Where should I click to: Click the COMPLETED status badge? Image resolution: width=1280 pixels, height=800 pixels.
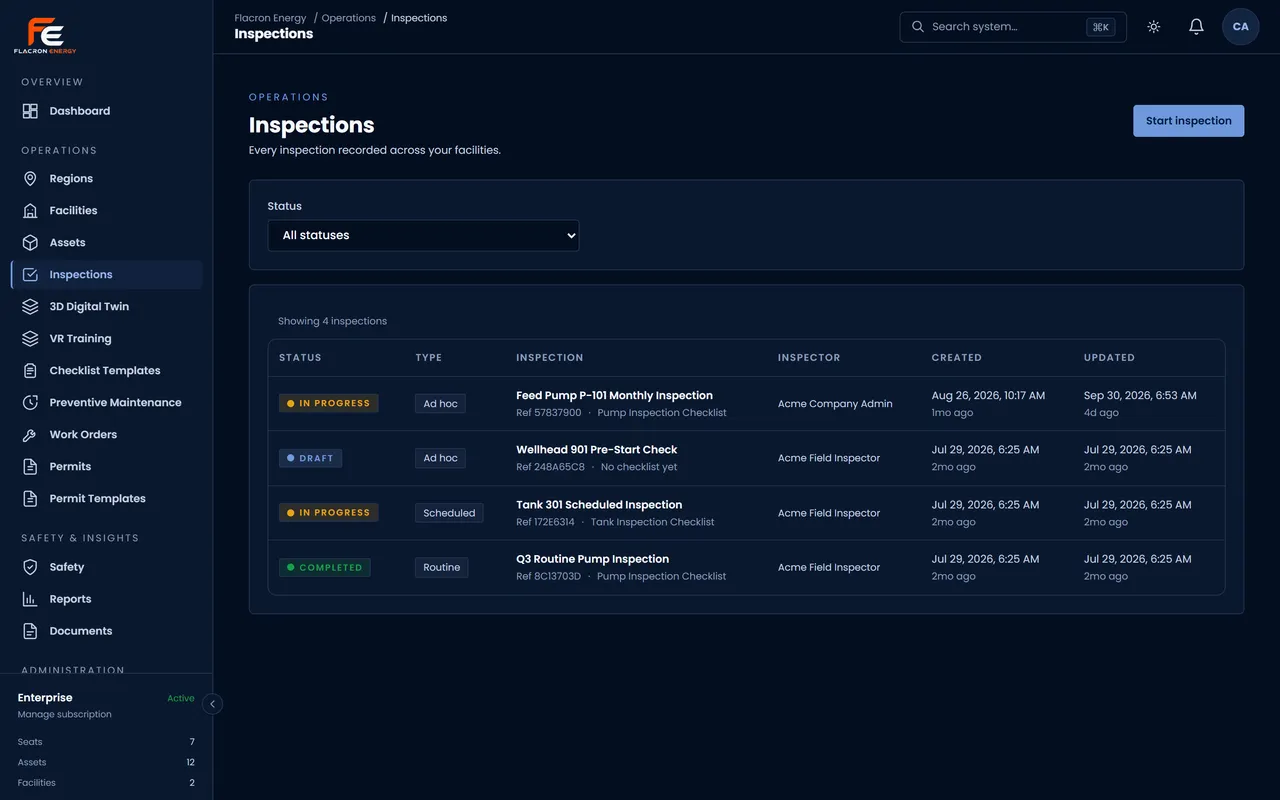(x=325, y=567)
